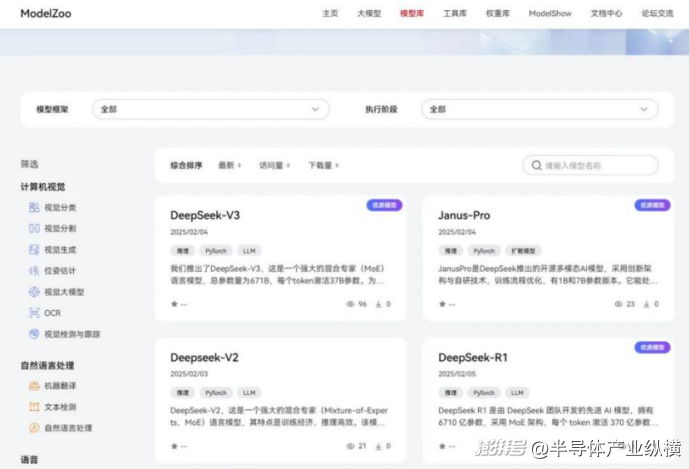This screenshot has height=469, width=690.
Task: Click the 位姿估计 sidebar icon
Action: (34, 271)
